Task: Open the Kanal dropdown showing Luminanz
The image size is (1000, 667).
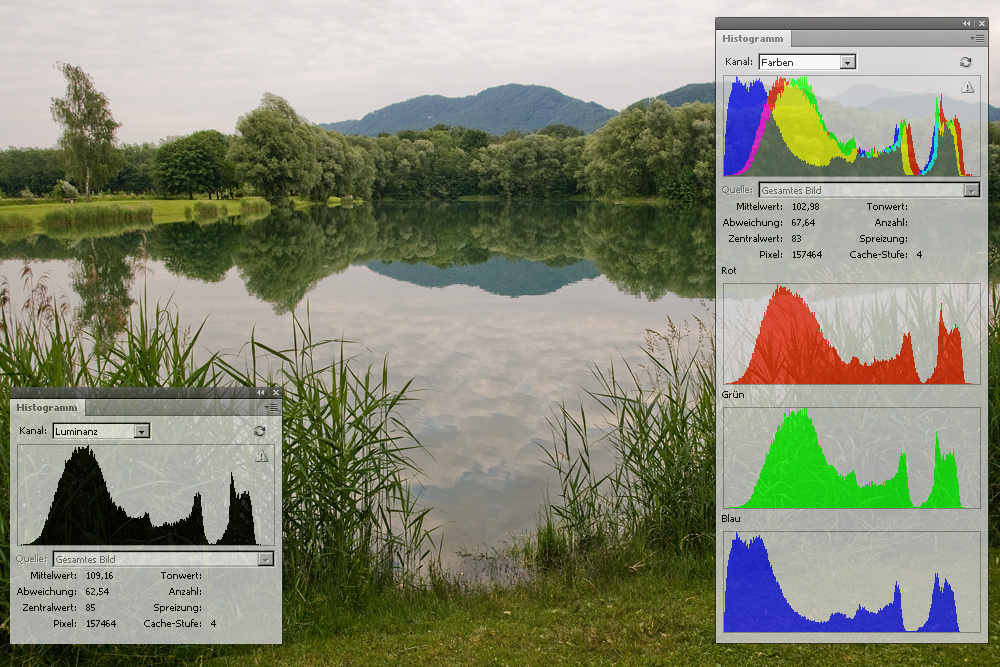Action: [x=101, y=431]
